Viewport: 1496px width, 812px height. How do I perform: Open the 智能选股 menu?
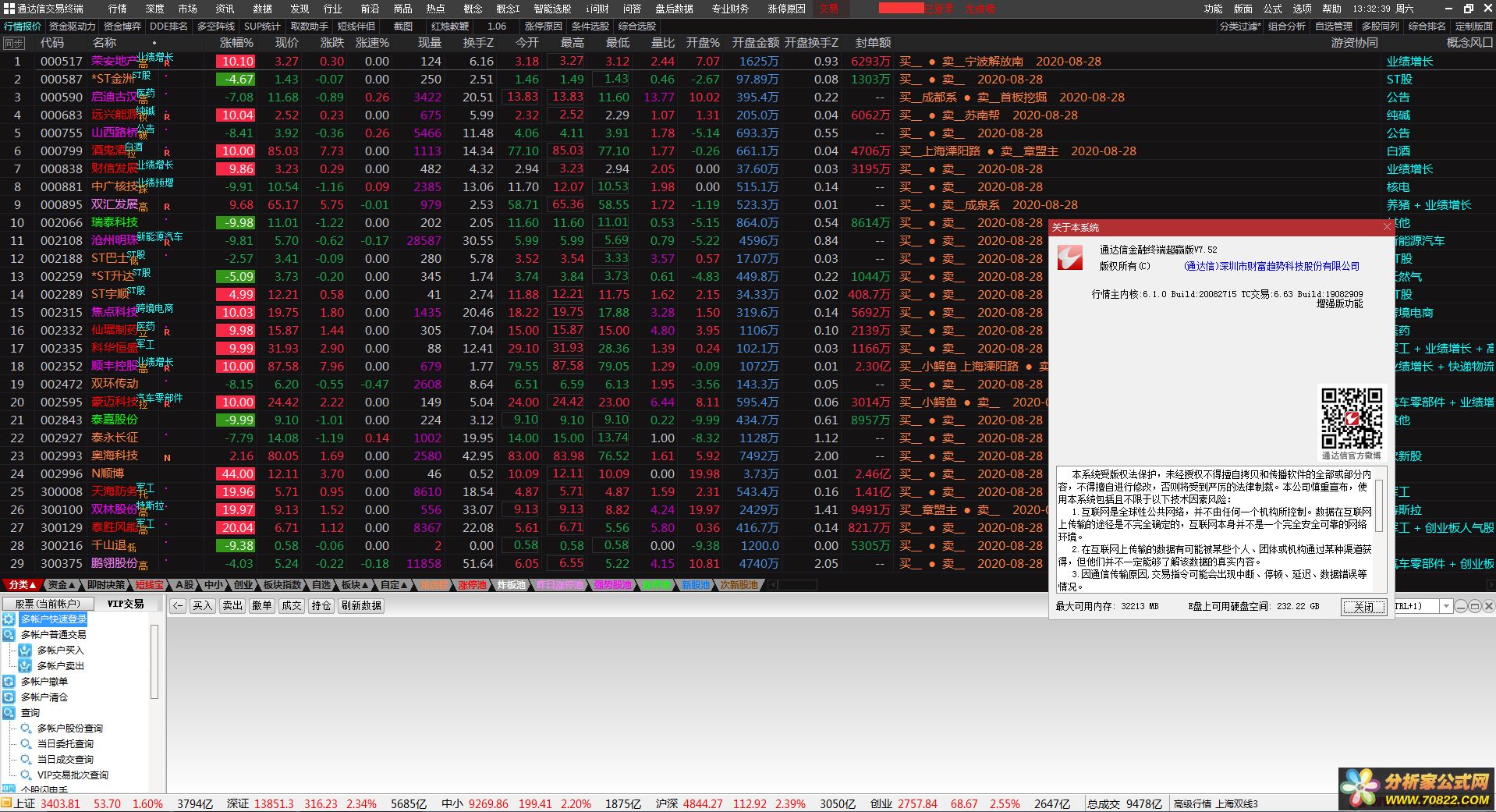(552, 9)
